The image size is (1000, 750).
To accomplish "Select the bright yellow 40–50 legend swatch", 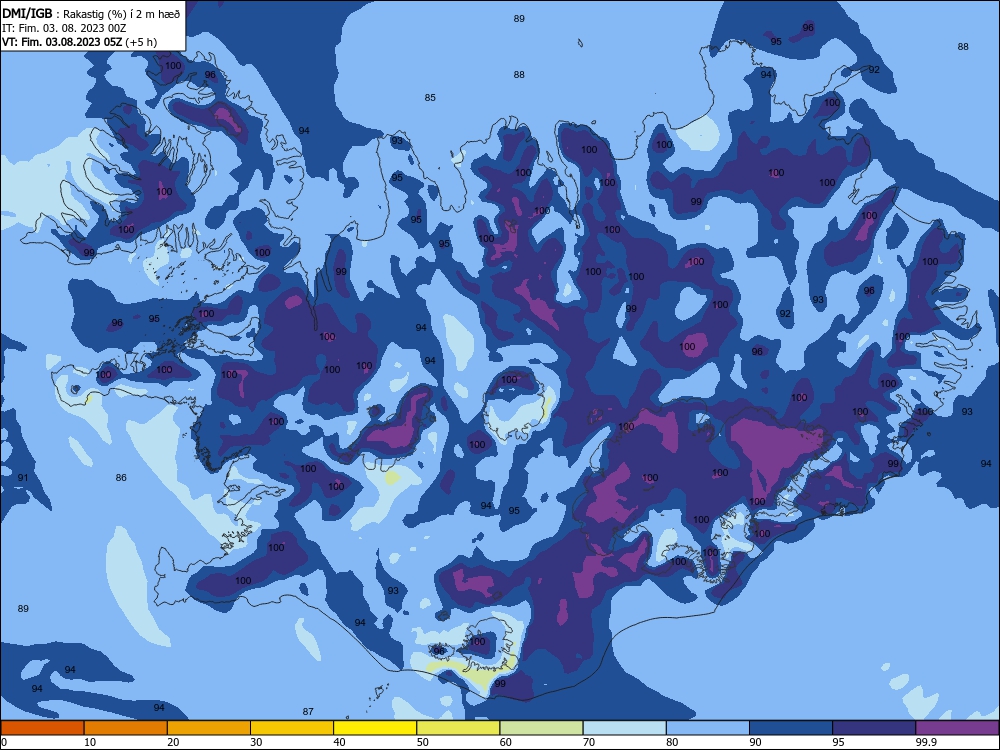I will point(375,728).
